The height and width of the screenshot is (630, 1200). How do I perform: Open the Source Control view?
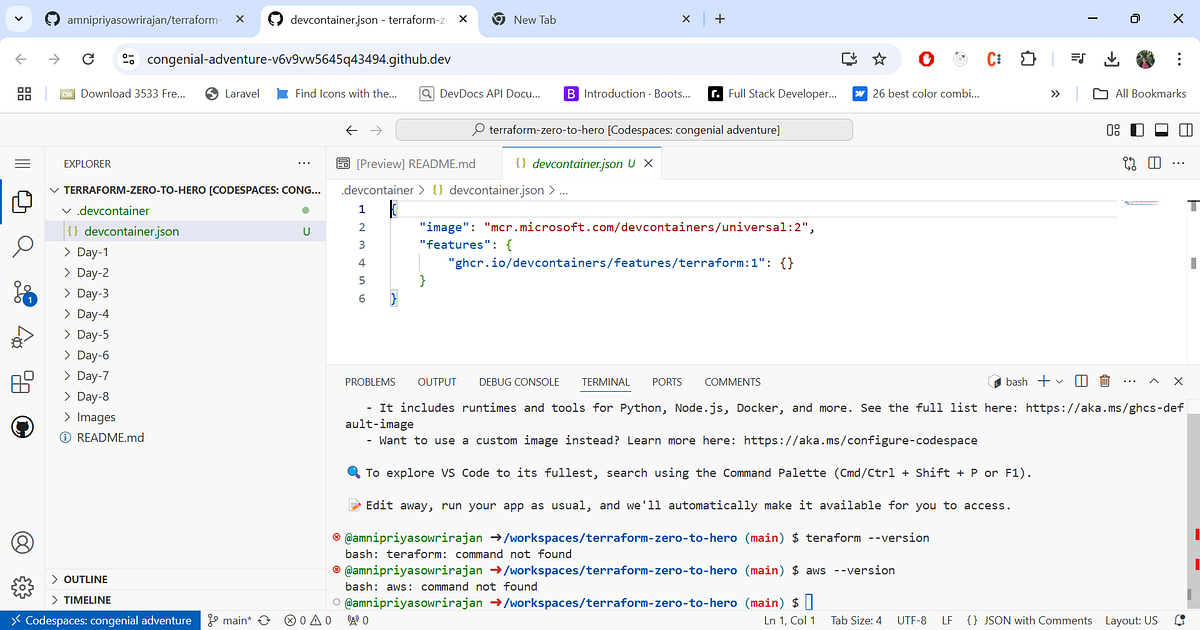coord(21,291)
